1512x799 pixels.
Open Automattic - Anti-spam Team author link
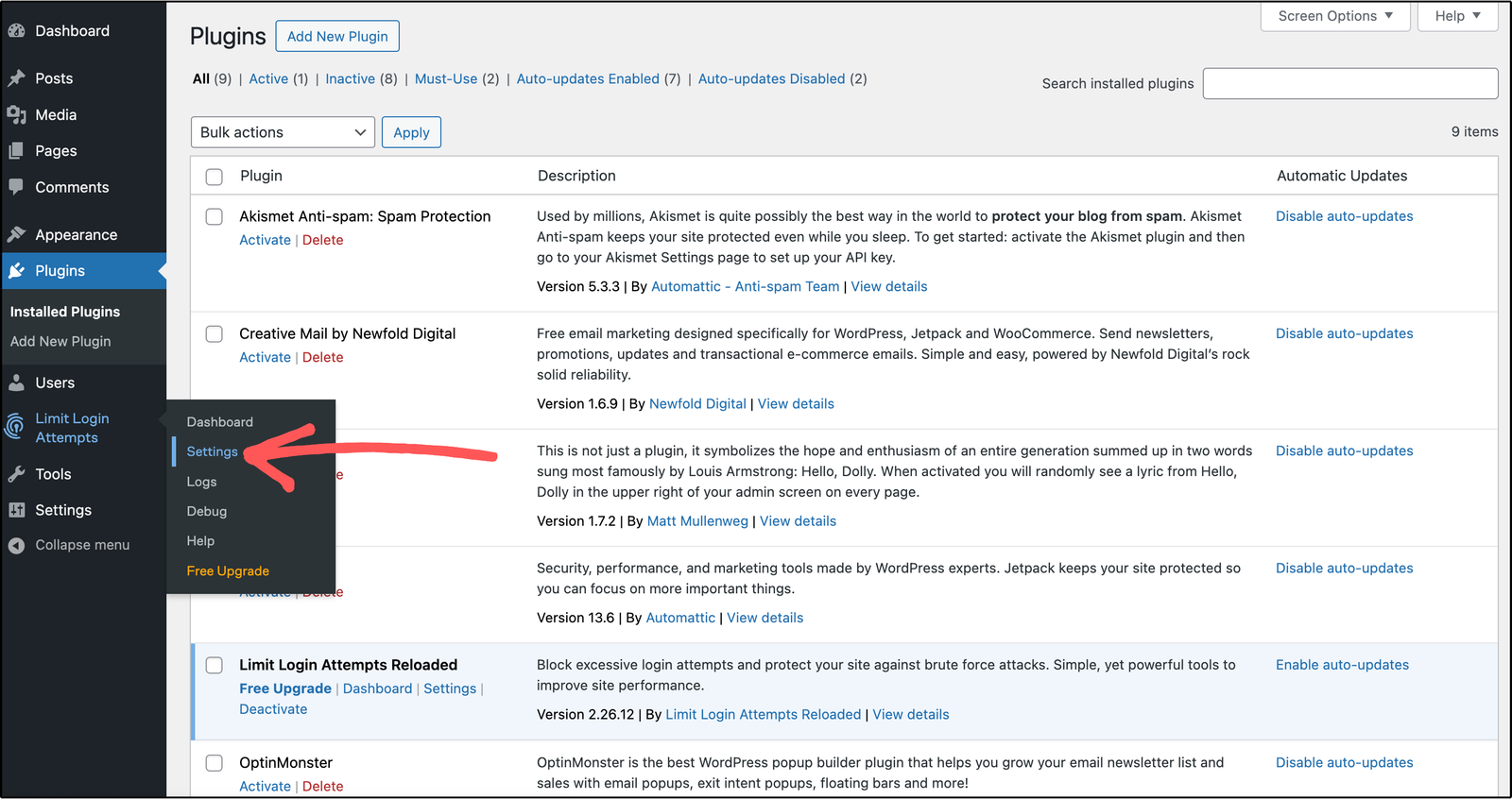tap(745, 286)
